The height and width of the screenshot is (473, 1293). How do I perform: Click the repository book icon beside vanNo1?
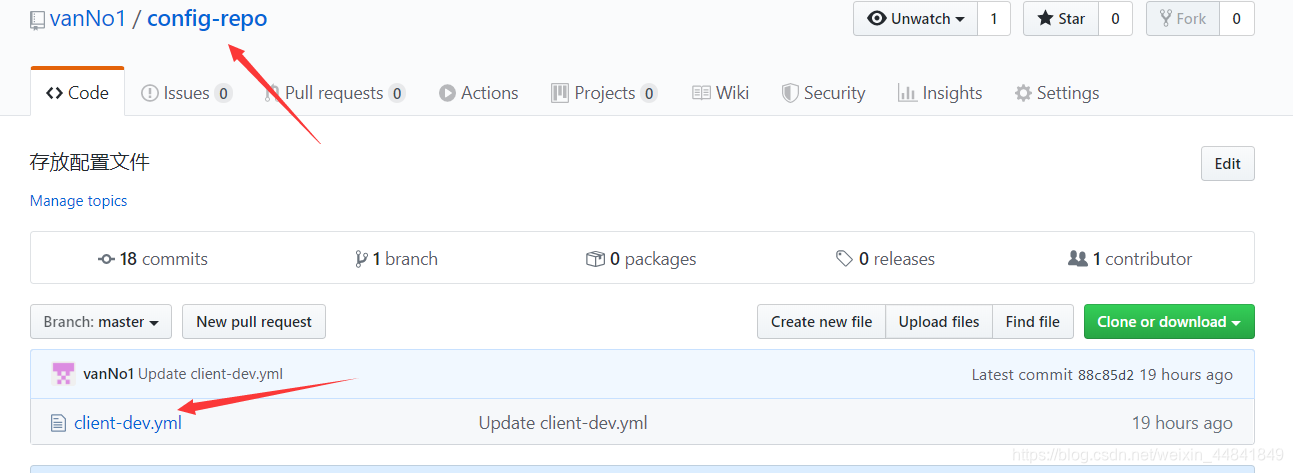point(37,19)
